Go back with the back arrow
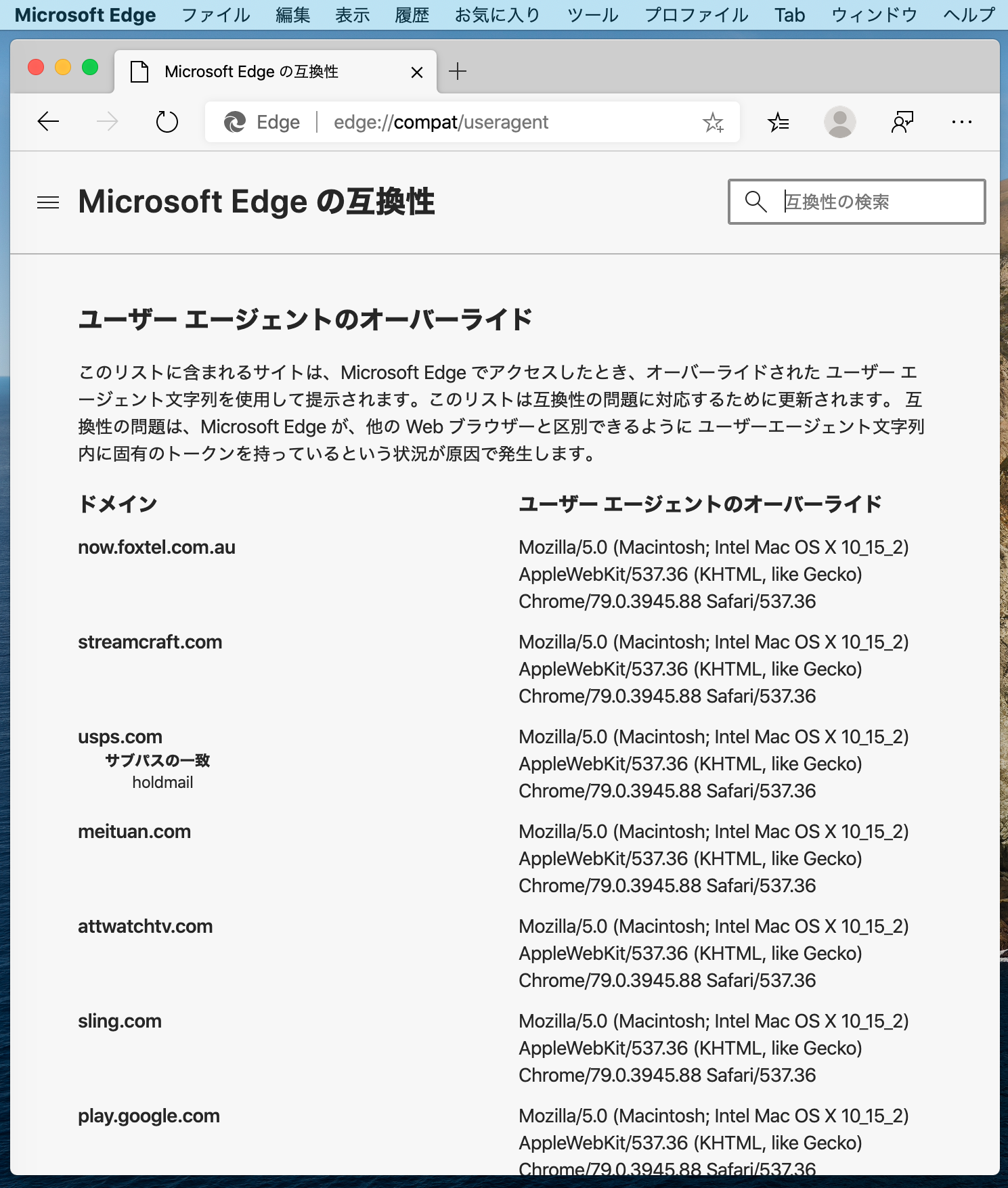The image size is (1008, 1188). click(48, 122)
